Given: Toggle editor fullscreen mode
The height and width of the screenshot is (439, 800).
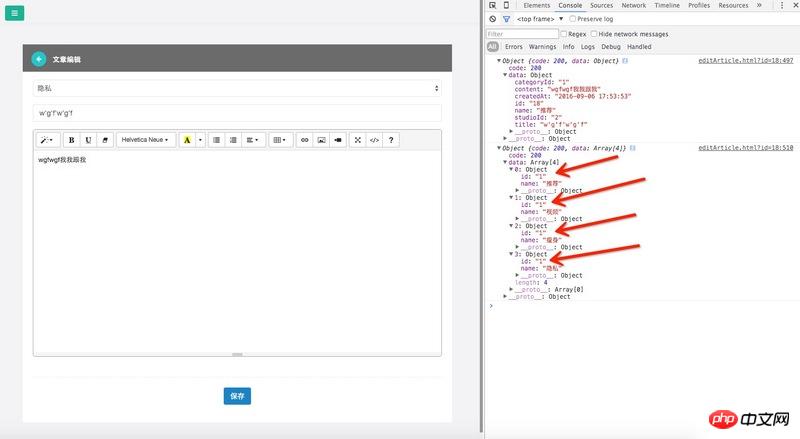Looking at the screenshot, I should click(358, 140).
